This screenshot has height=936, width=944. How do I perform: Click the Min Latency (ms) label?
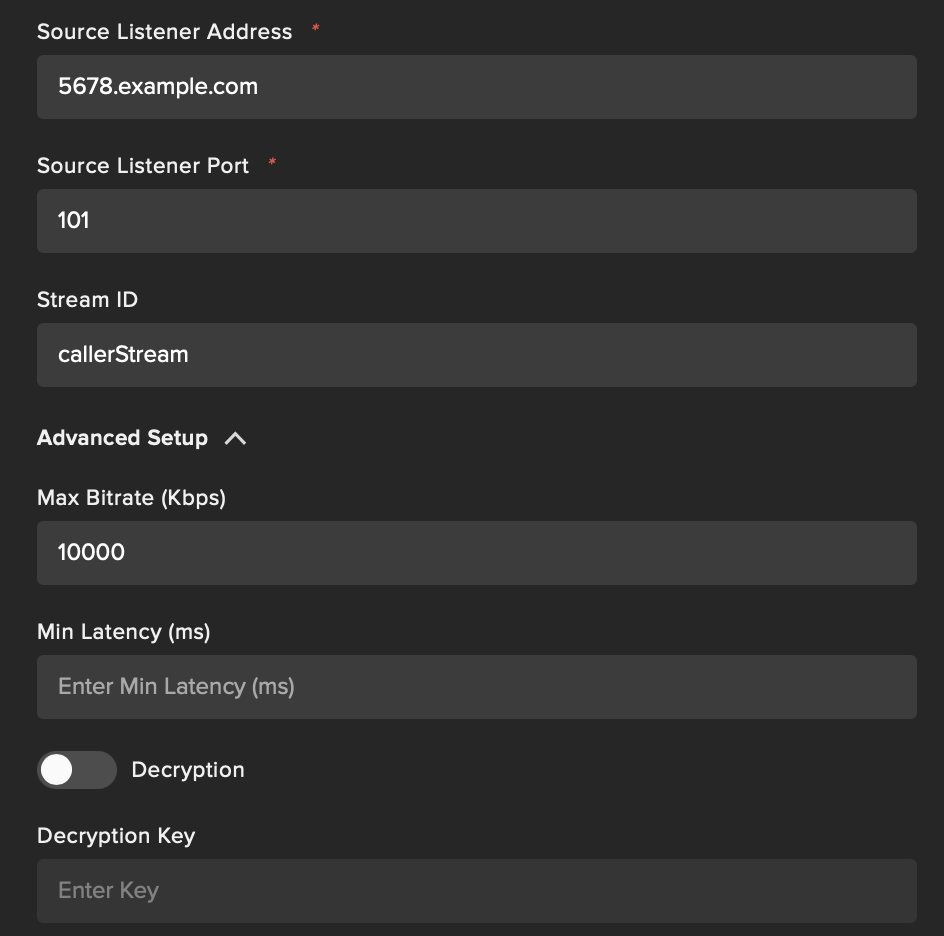tap(123, 632)
